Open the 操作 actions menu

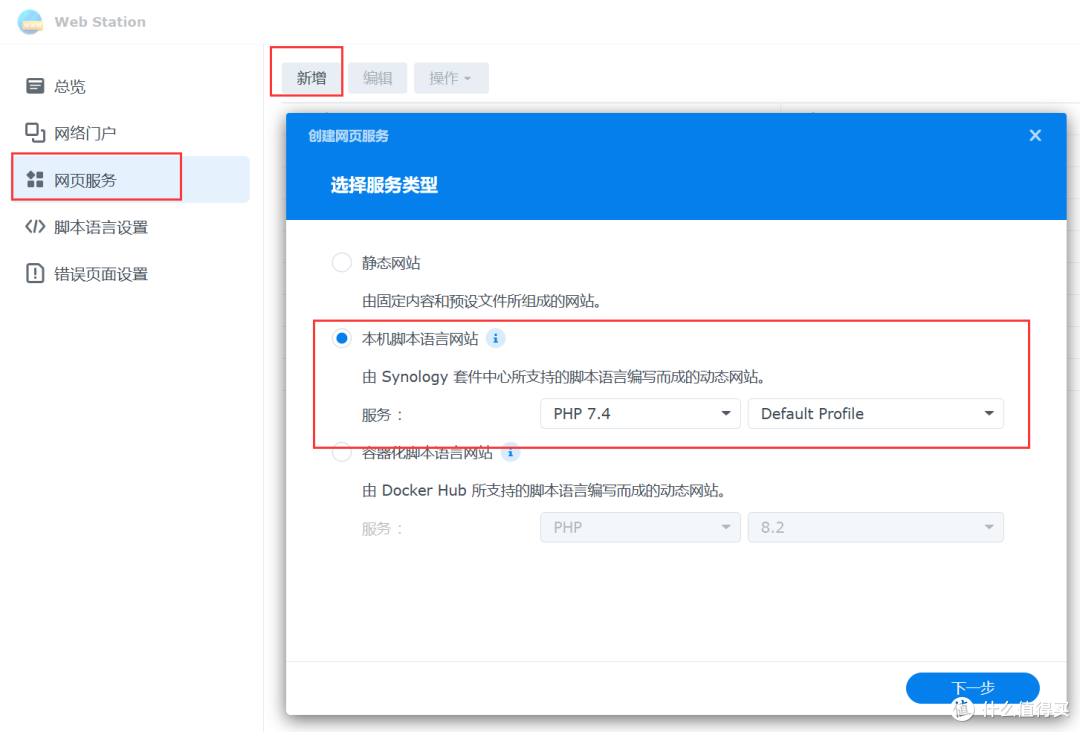point(451,77)
